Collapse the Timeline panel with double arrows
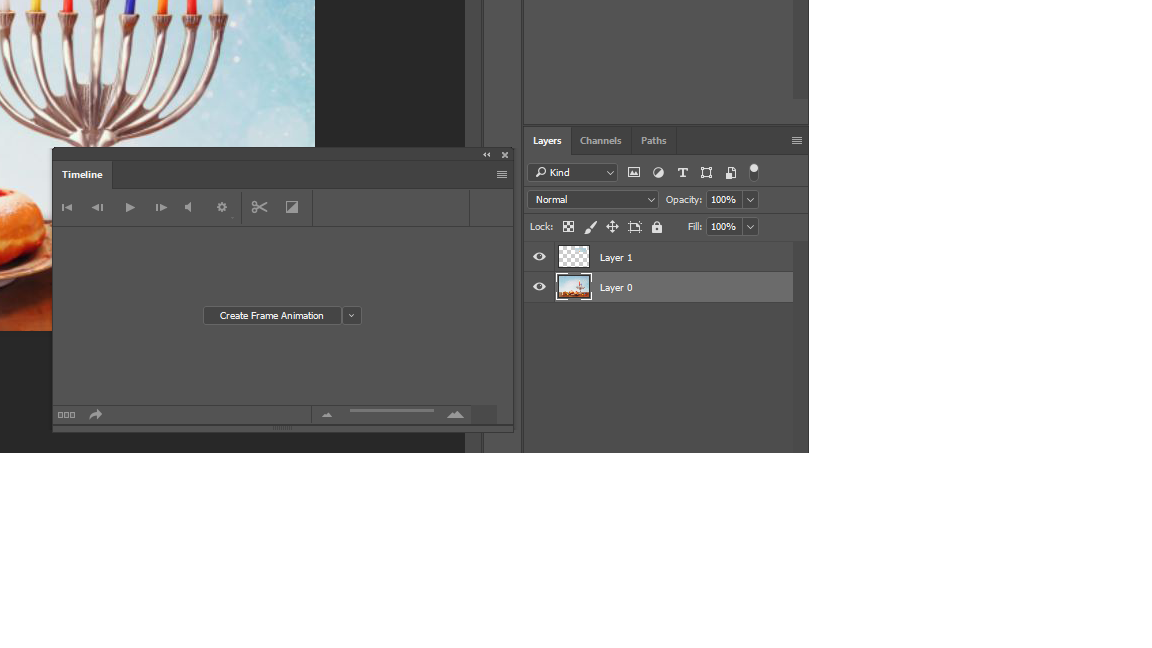 [486, 155]
